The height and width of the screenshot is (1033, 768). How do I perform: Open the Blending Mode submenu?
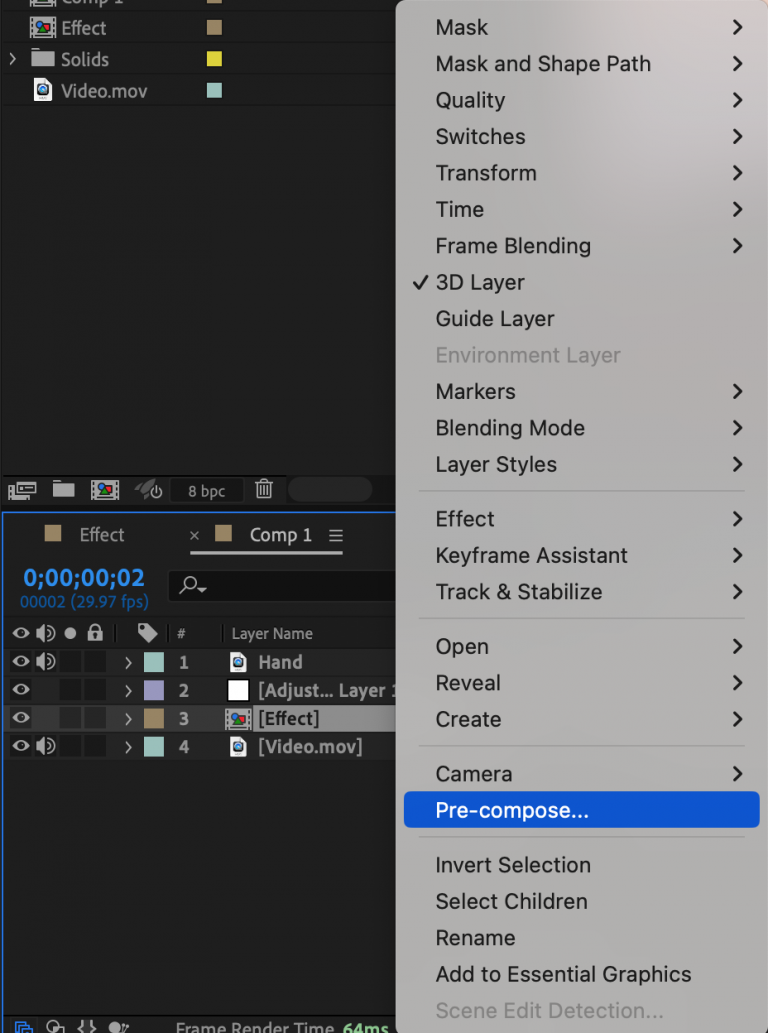pyautogui.click(x=510, y=428)
